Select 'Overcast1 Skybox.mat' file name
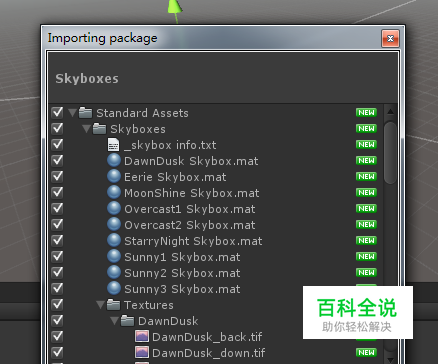Viewport: 438px width, 364px height. click(x=190, y=209)
